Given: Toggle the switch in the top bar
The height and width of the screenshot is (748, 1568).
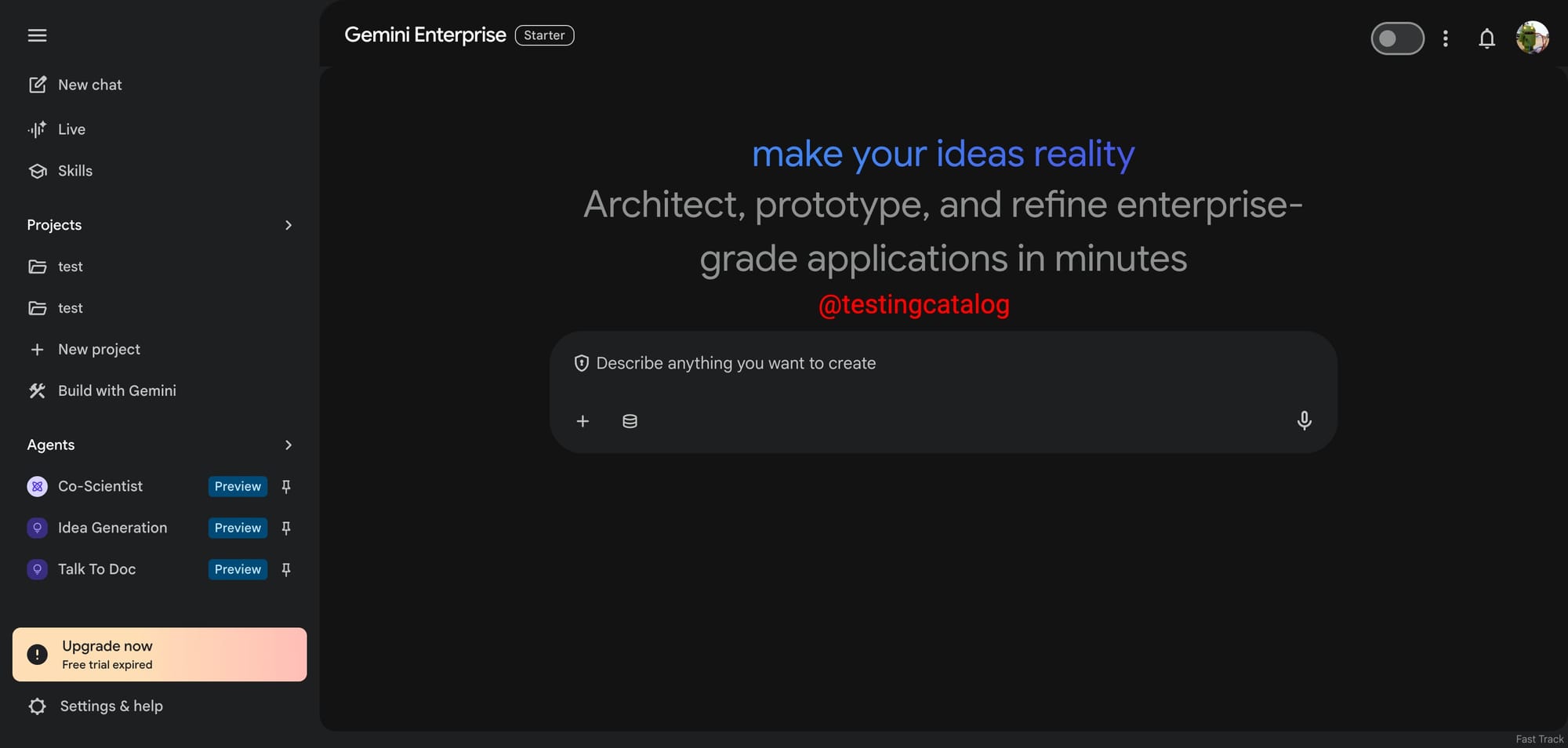Looking at the screenshot, I should pyautogui.click(x=1397, y=38).
